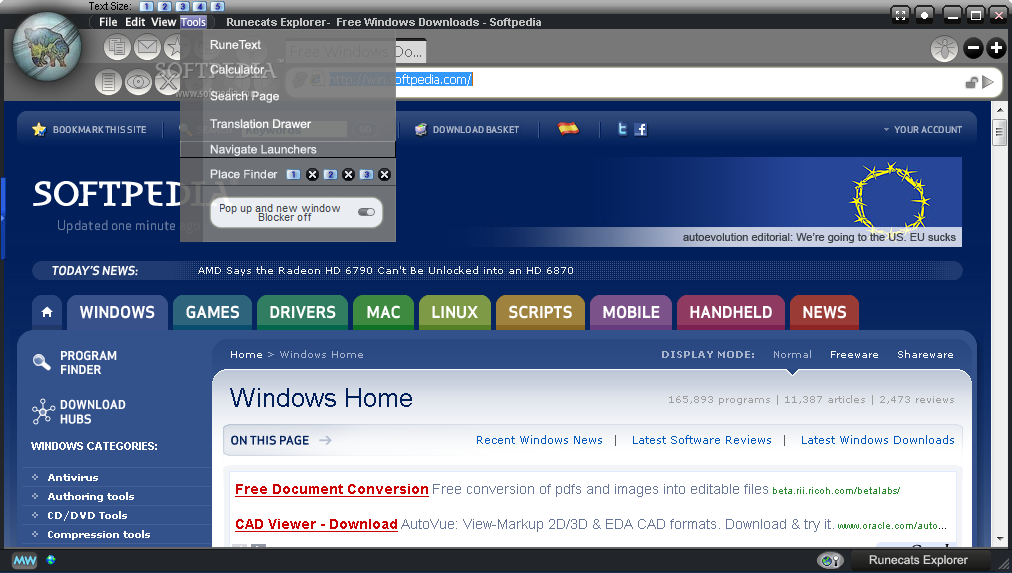Set text size to 3

point(183,6)
